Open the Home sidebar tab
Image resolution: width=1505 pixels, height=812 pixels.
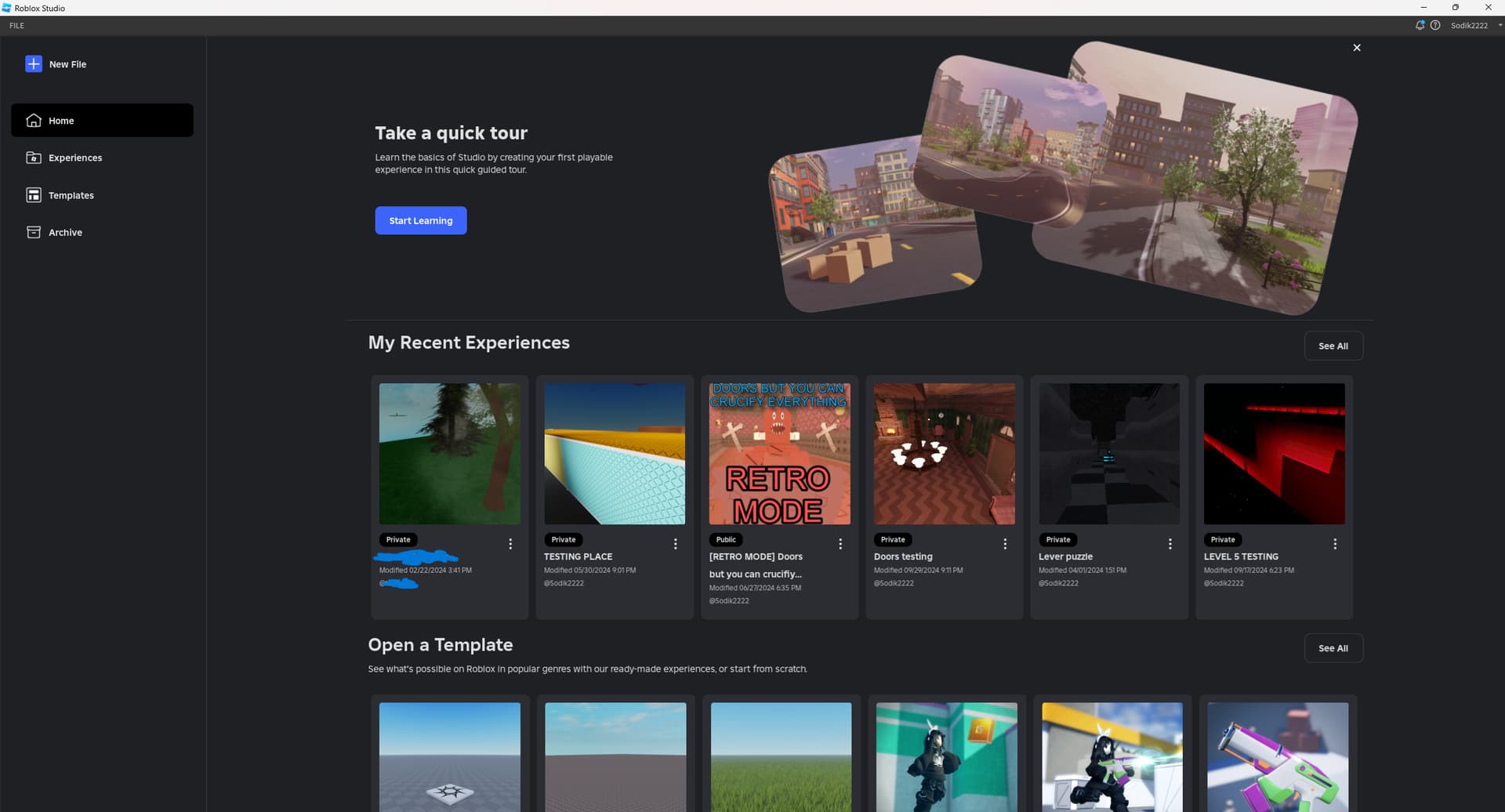102,121
